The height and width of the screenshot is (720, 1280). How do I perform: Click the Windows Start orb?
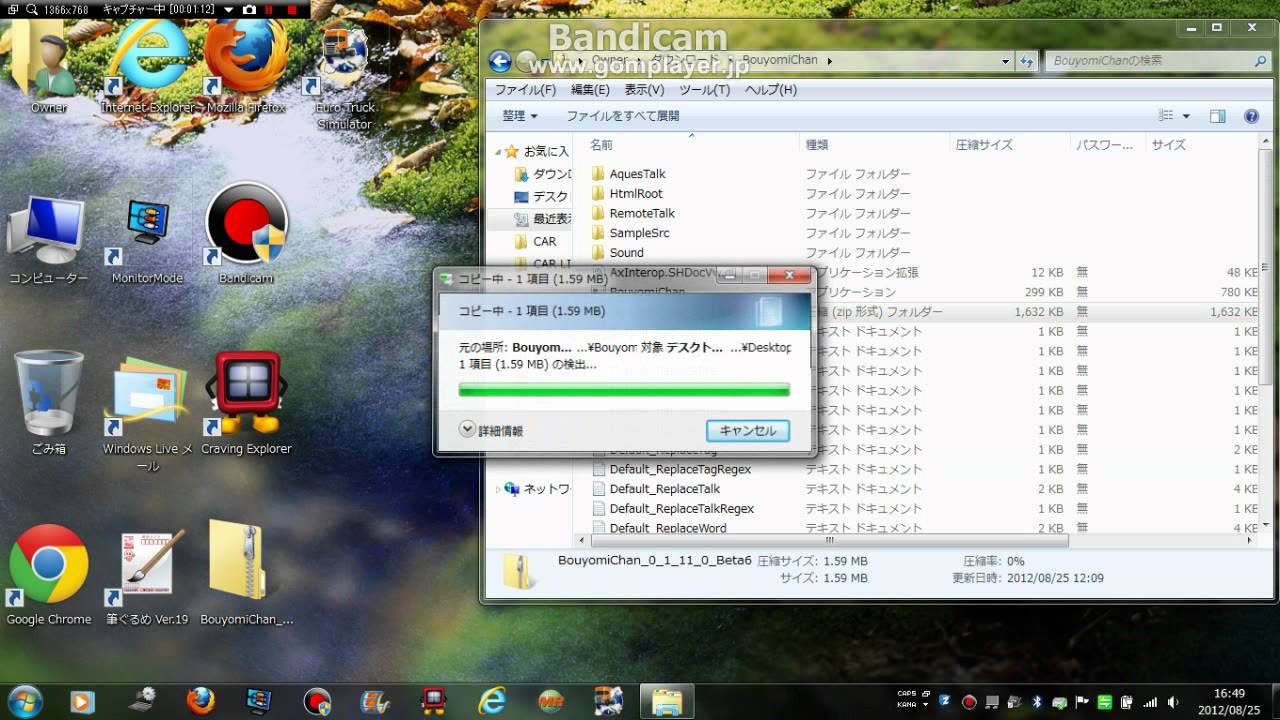[24, 701]
